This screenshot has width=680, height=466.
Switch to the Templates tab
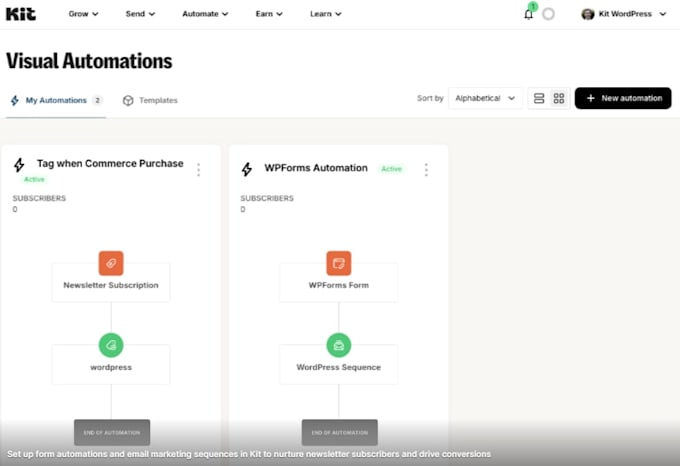coord(150,101)
